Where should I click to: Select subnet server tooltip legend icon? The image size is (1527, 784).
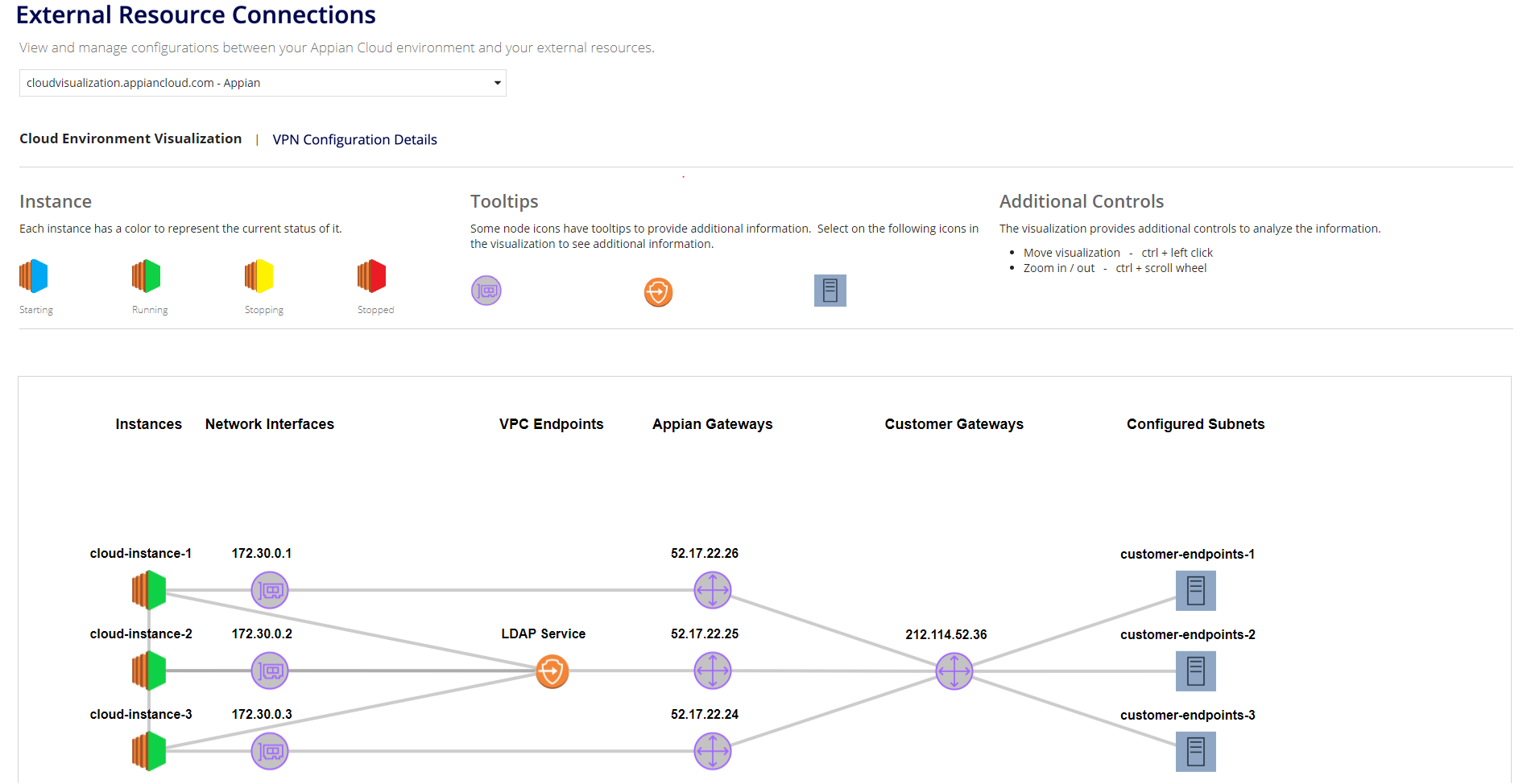coord(830,291)
